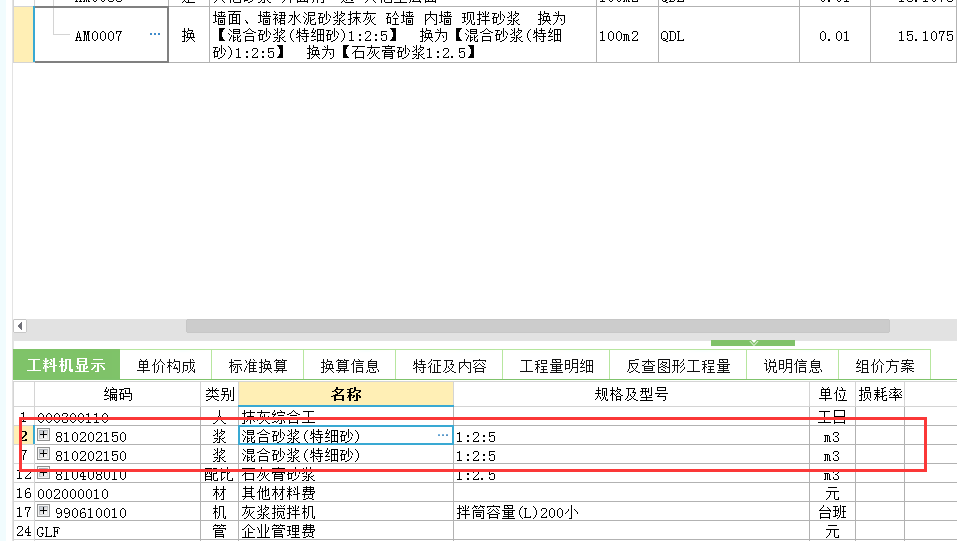Viewport: 957px width, 541px height.
Task: Select row number 24 header
Action: click(x=24, y=531)
